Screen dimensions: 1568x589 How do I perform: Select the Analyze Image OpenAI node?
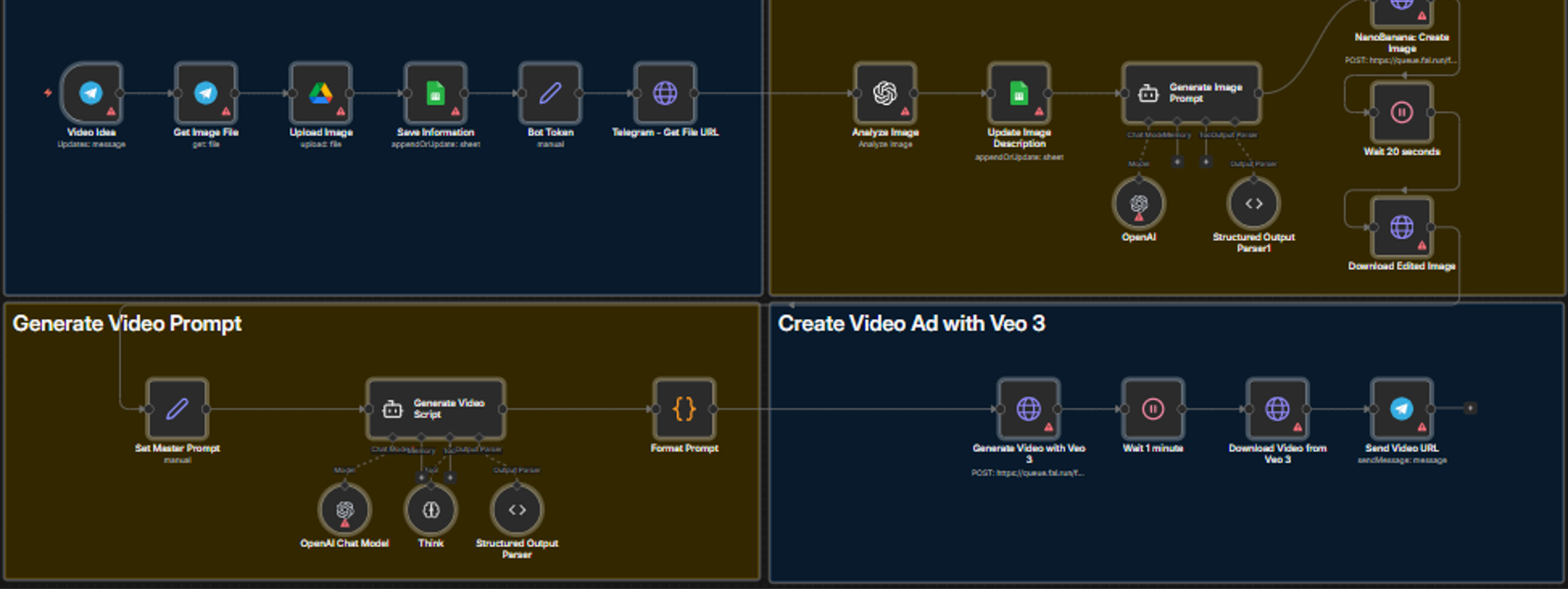[x=885, y=93]
